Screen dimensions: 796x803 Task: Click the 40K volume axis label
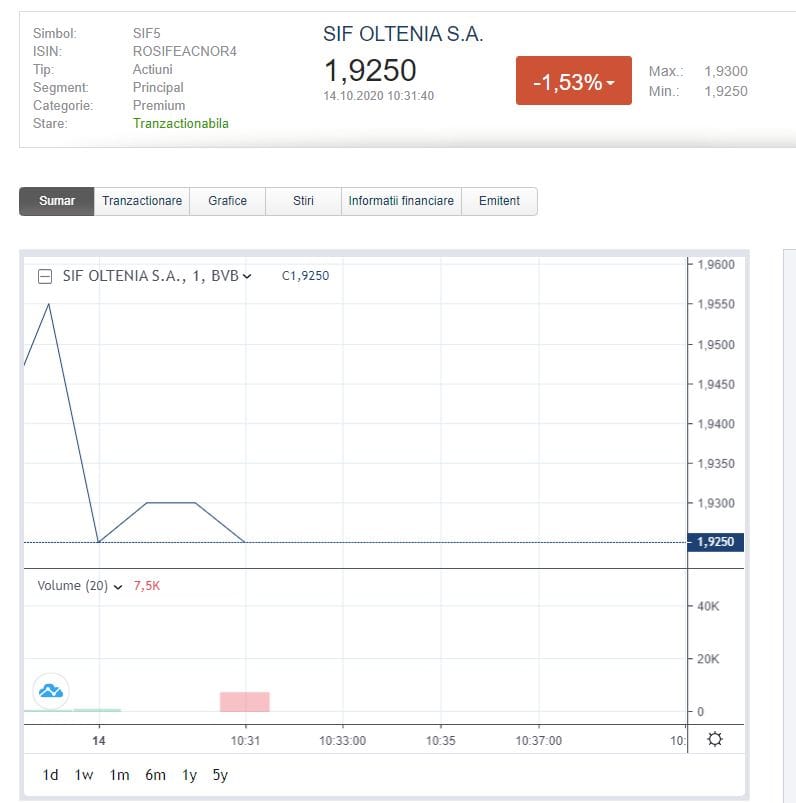[708, 606]
